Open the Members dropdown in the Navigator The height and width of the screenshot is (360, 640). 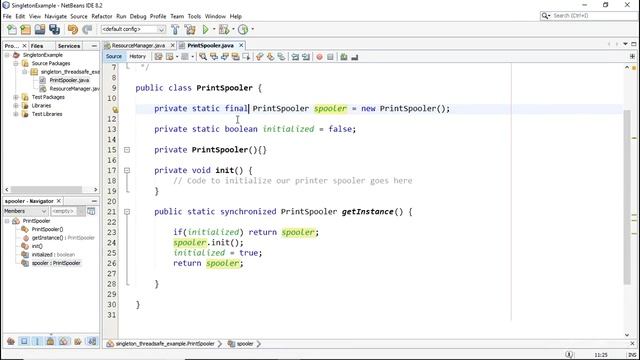[25, 211]
